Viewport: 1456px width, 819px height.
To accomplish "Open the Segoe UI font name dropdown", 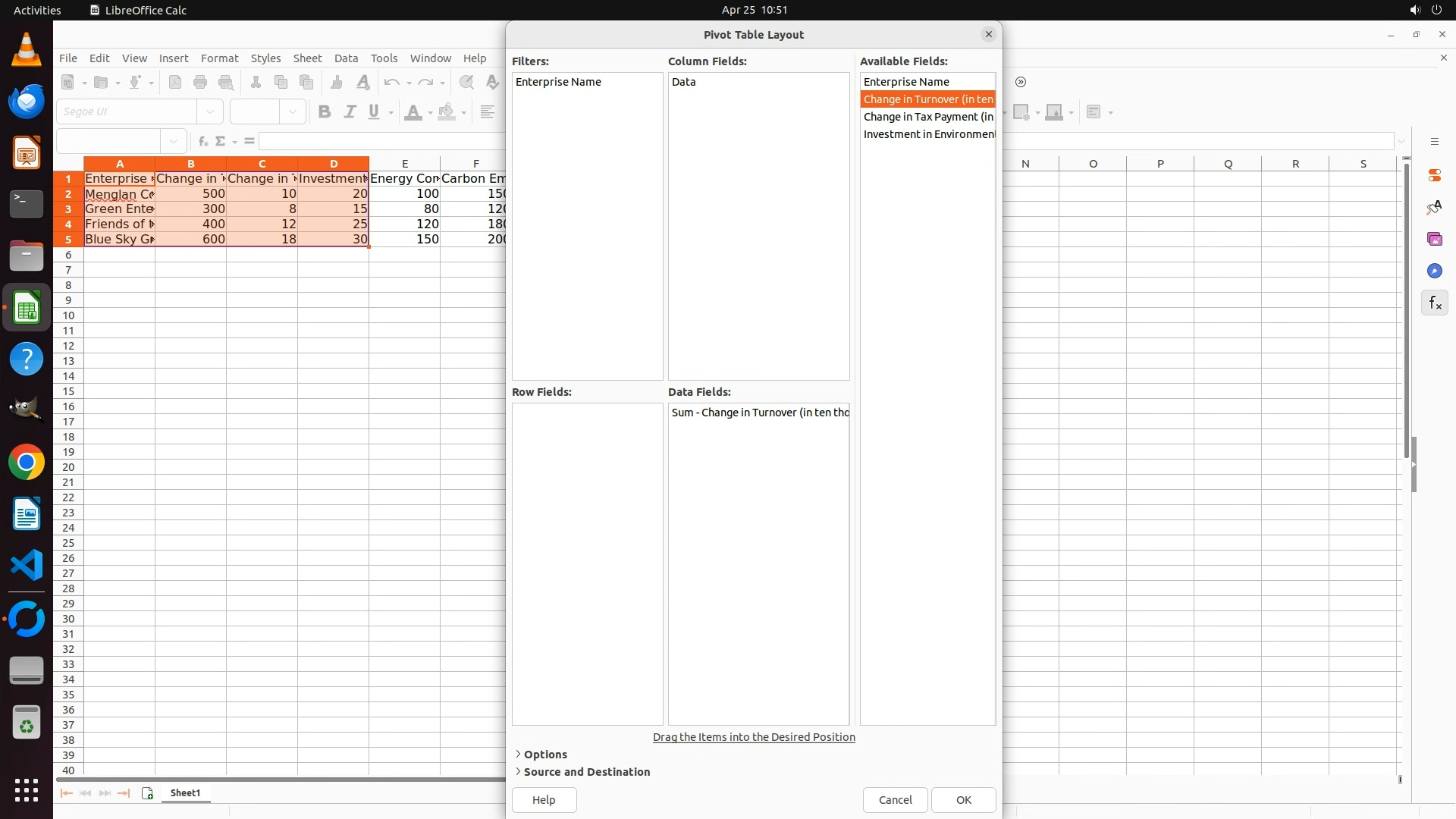I will (x=210, y=112).
